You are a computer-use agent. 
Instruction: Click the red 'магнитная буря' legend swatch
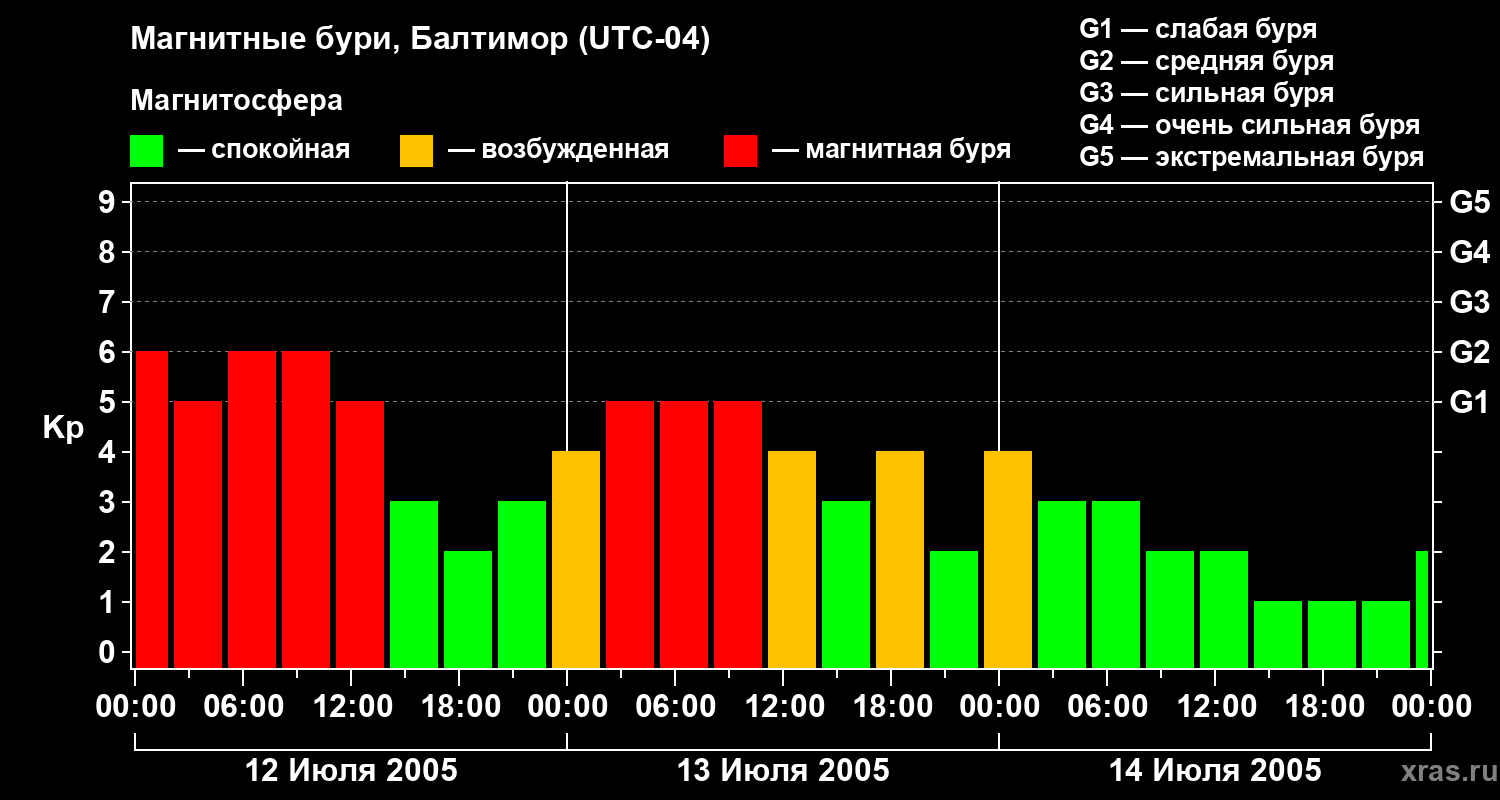[740, 151]
